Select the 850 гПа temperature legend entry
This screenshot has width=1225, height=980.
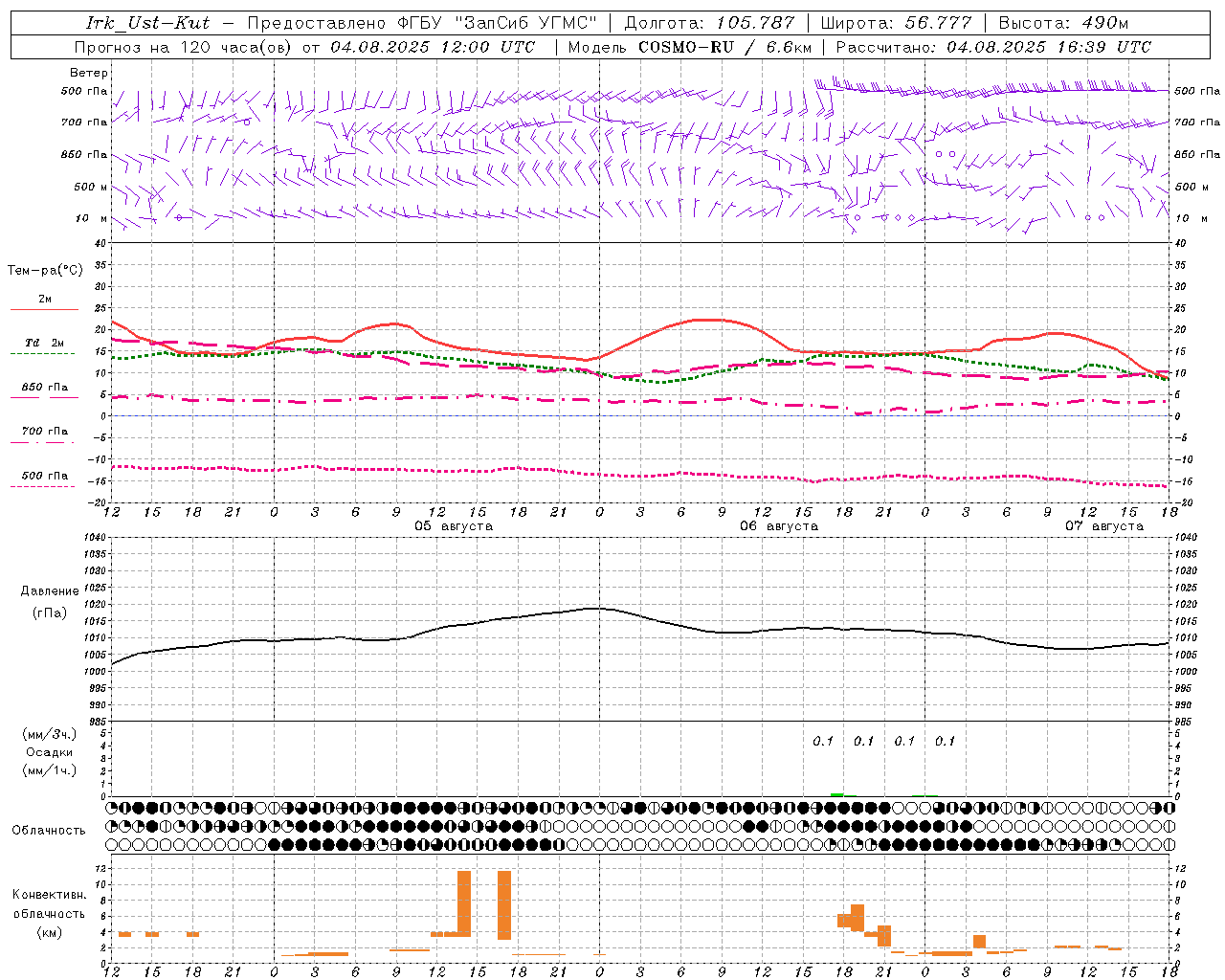point(45,388)
